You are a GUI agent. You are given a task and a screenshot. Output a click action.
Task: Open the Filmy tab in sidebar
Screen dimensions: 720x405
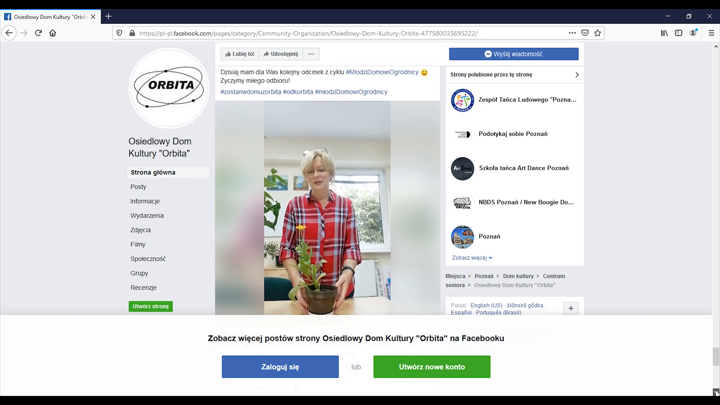coord(138,244)
